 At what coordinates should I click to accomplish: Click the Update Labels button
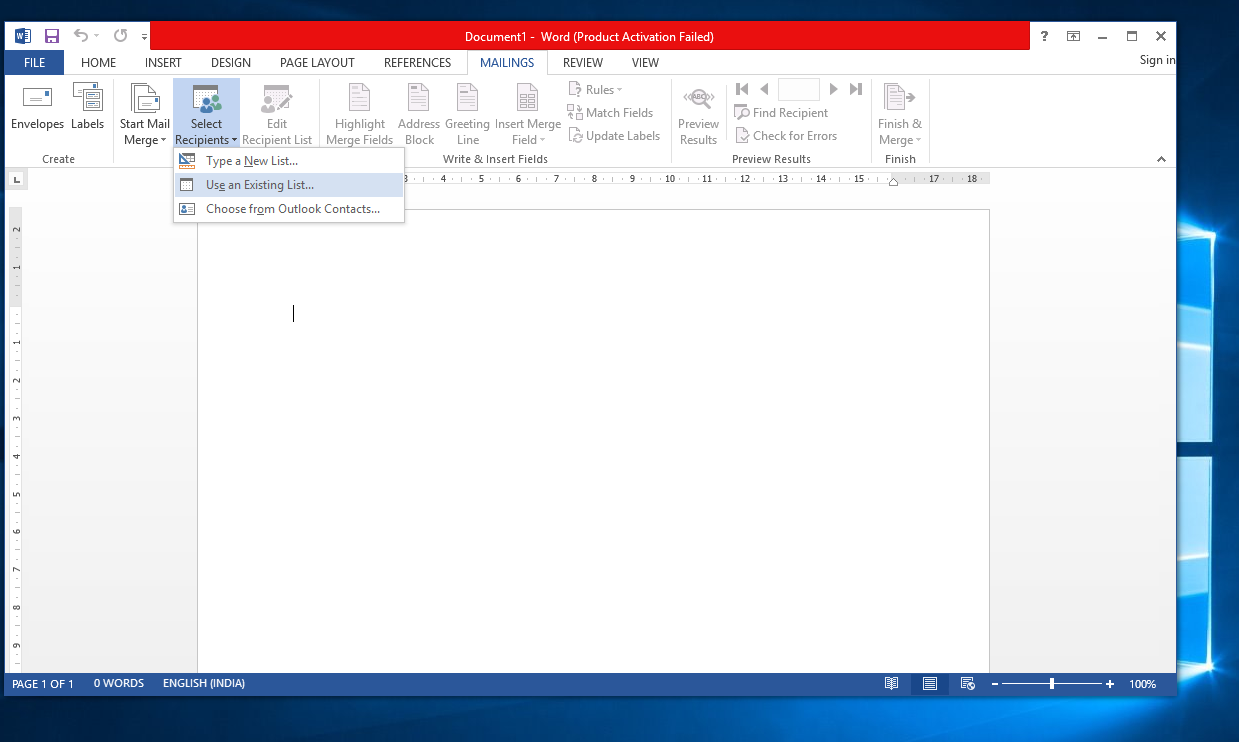click(x=614, y=136)
